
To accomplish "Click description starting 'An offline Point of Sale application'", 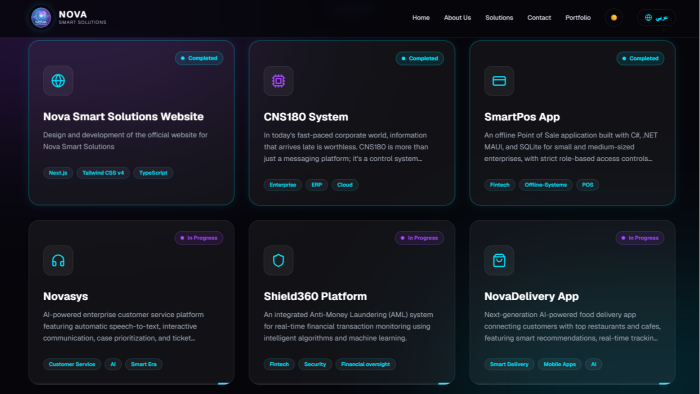I will click(571, 147).
